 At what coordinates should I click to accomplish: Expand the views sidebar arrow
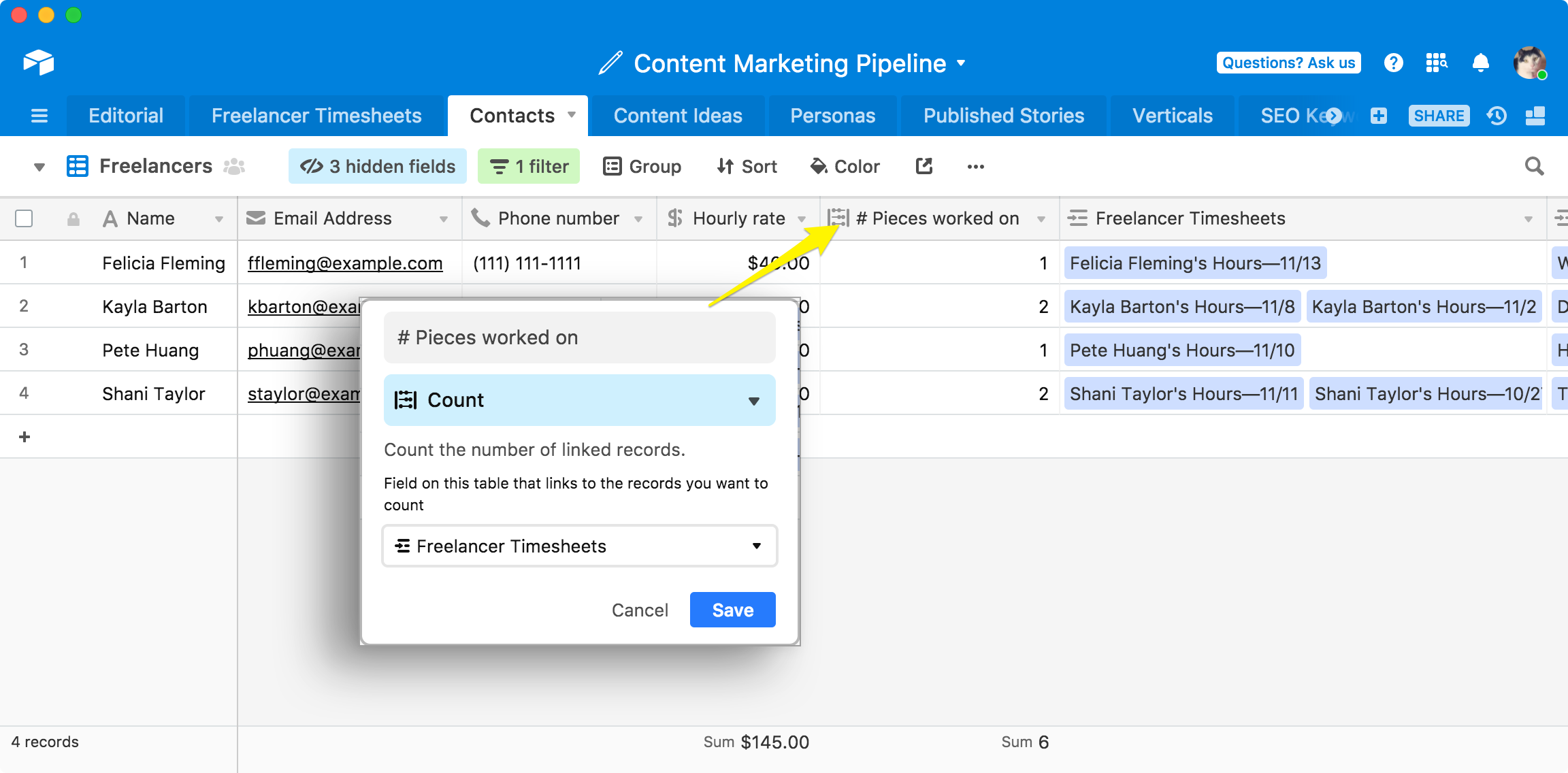(39, 167)
